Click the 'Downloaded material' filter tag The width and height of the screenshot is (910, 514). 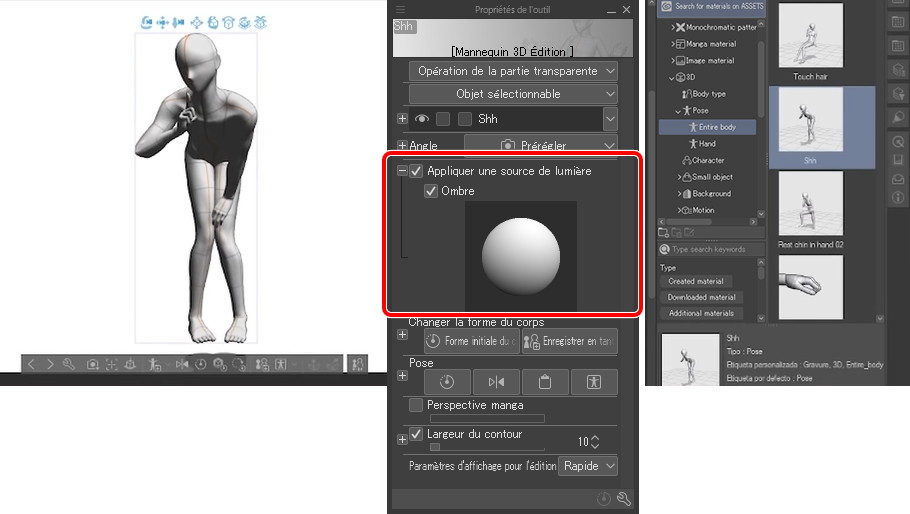click(701, 297)
